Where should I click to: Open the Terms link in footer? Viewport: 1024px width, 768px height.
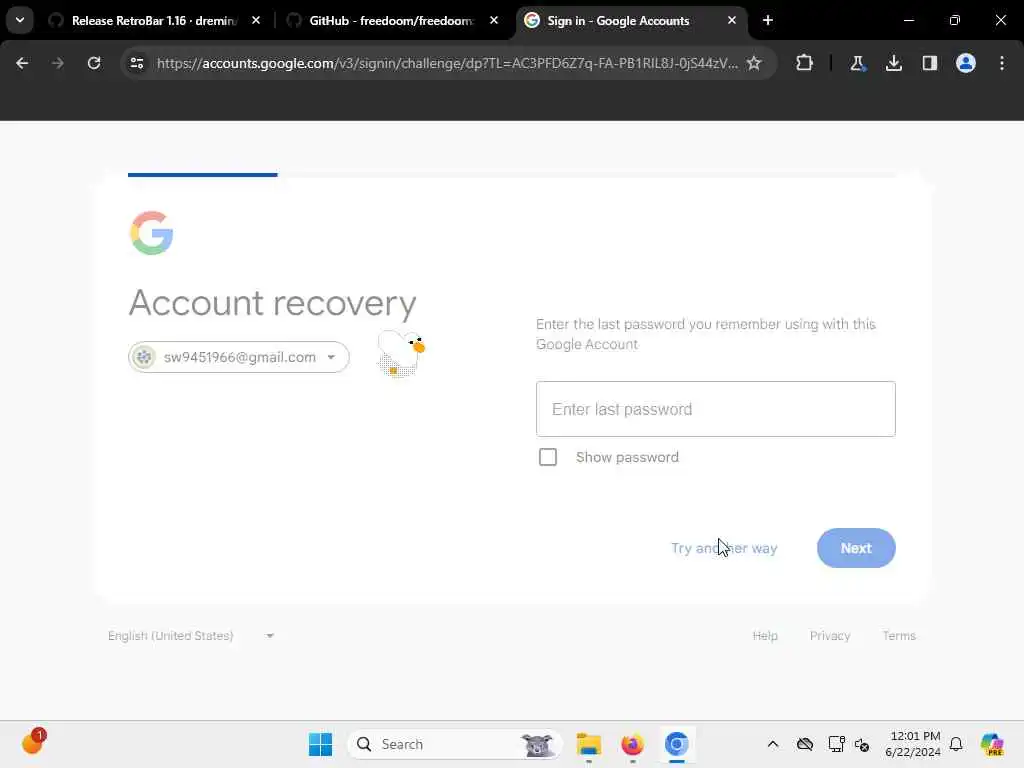point(899,635)
